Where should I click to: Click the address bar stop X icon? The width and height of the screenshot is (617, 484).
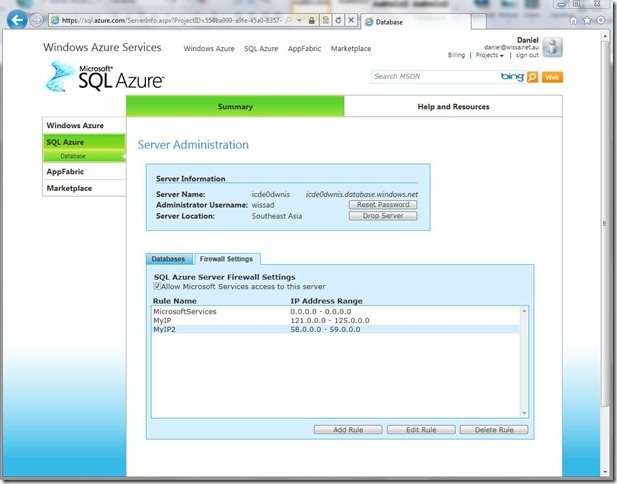(351, 20)
